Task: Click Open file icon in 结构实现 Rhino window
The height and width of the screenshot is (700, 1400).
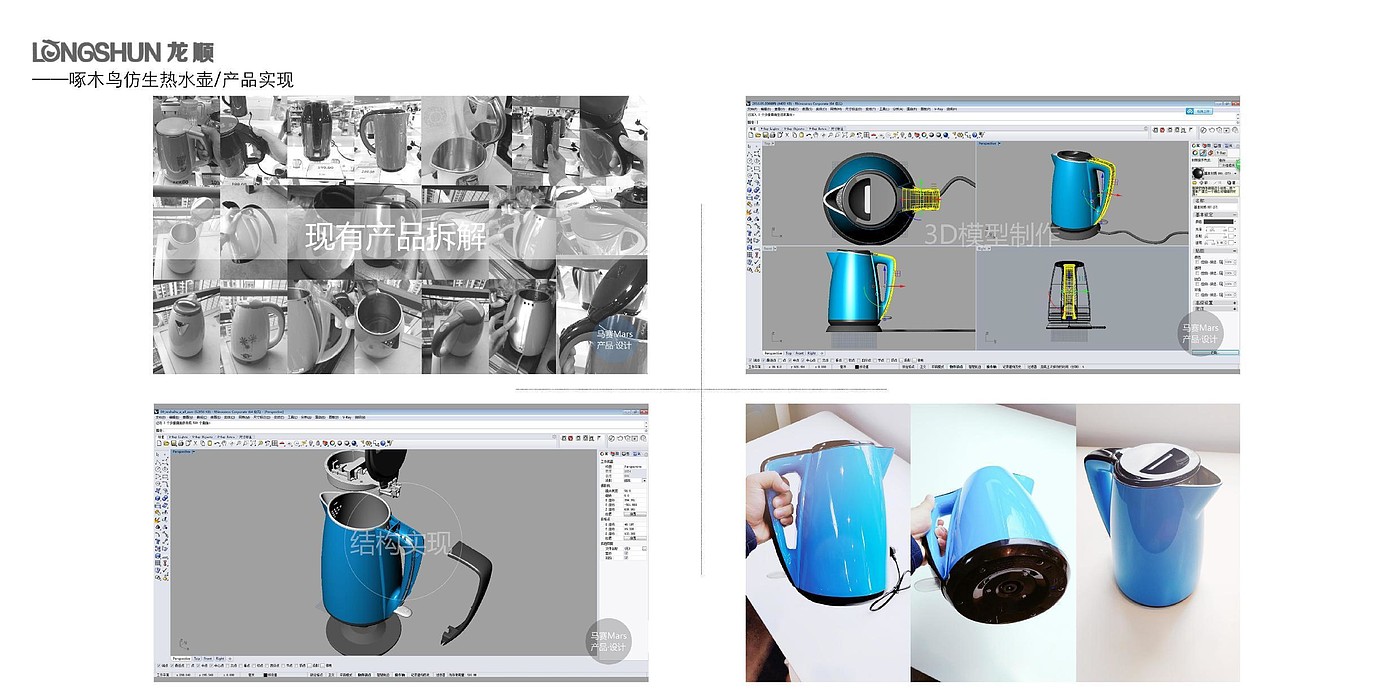Action: tap(166, 443)
